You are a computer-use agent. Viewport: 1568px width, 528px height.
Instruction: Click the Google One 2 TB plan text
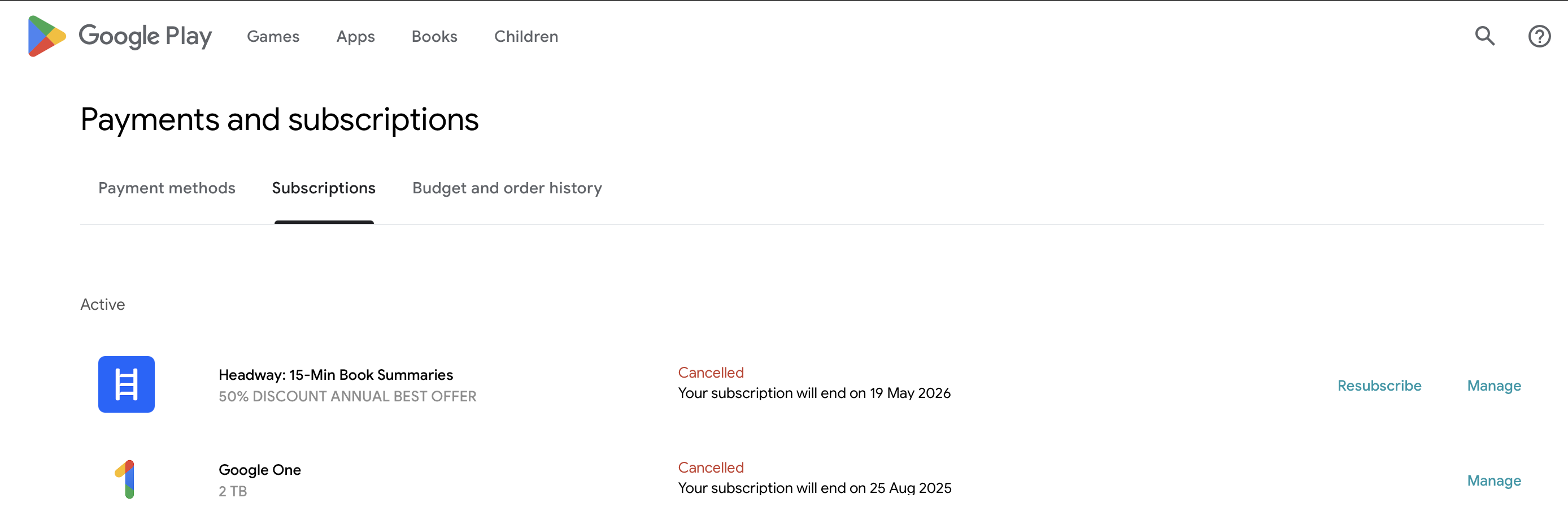click(x=233, y=491)
